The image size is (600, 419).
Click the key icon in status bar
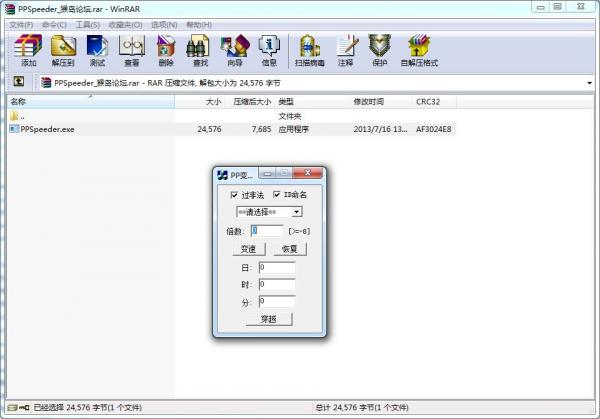click(24, 408)
